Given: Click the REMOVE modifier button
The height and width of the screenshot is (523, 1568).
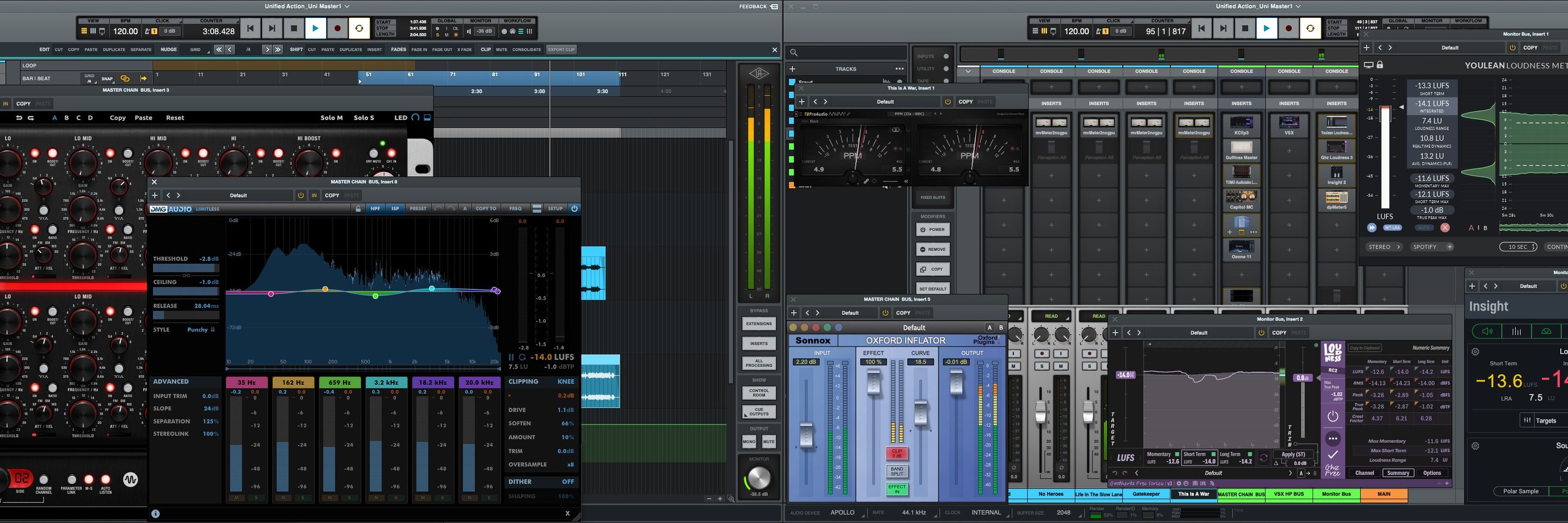Looking at the screenshot, I should (x=932, y=249).
